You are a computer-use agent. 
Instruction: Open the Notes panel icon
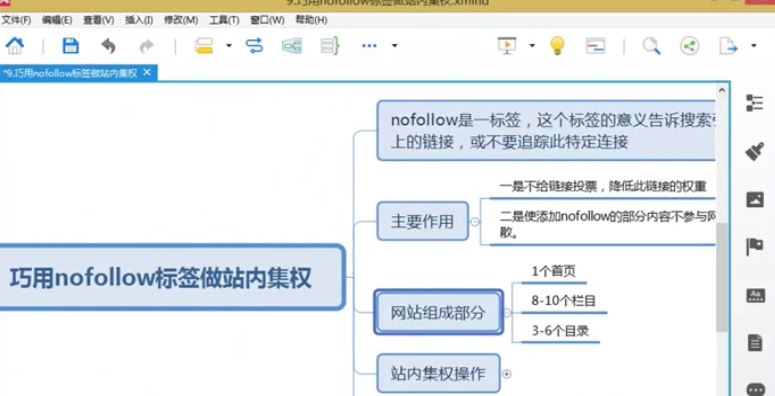[x=755, y=343]
